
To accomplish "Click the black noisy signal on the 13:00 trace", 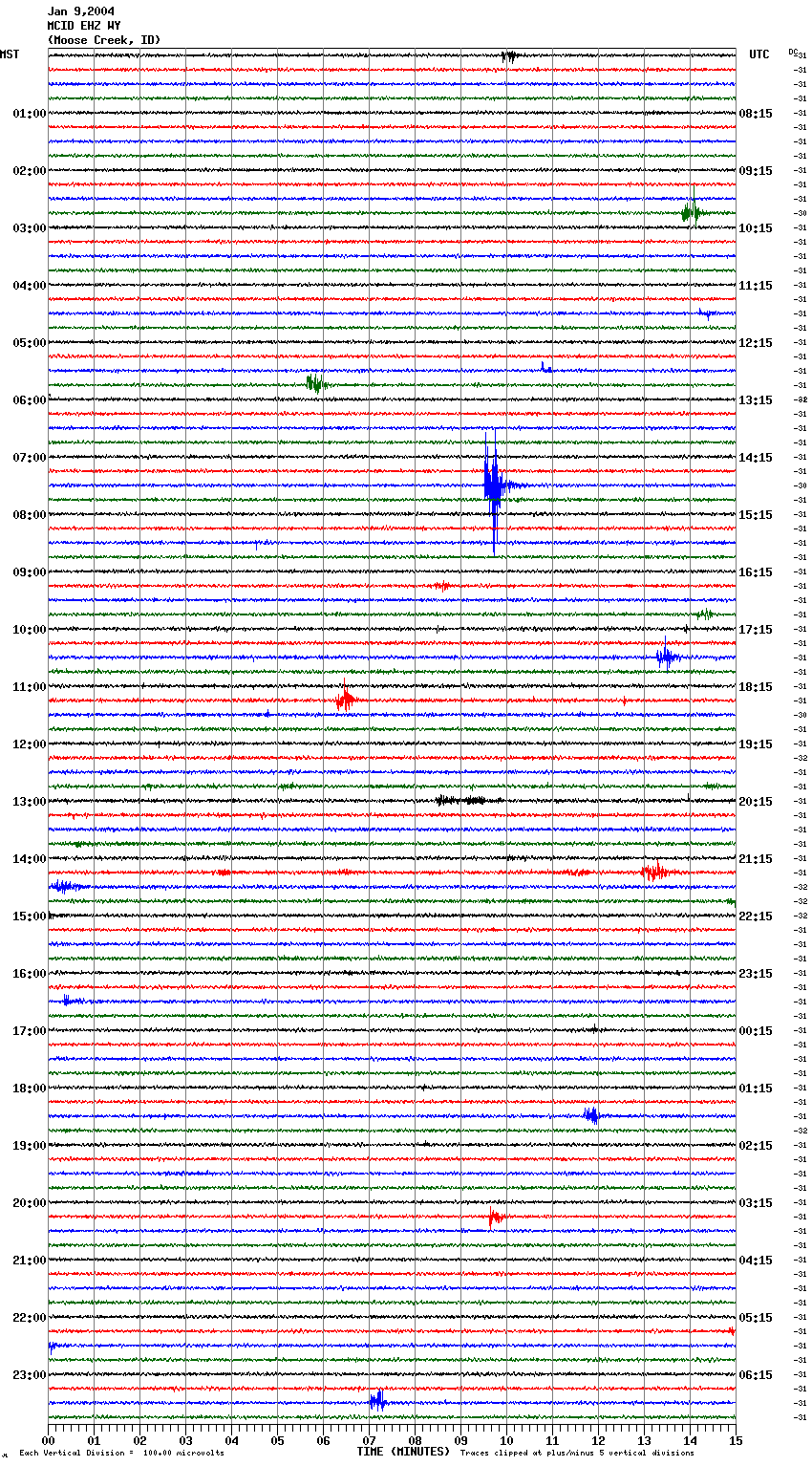I will point(460,800).
